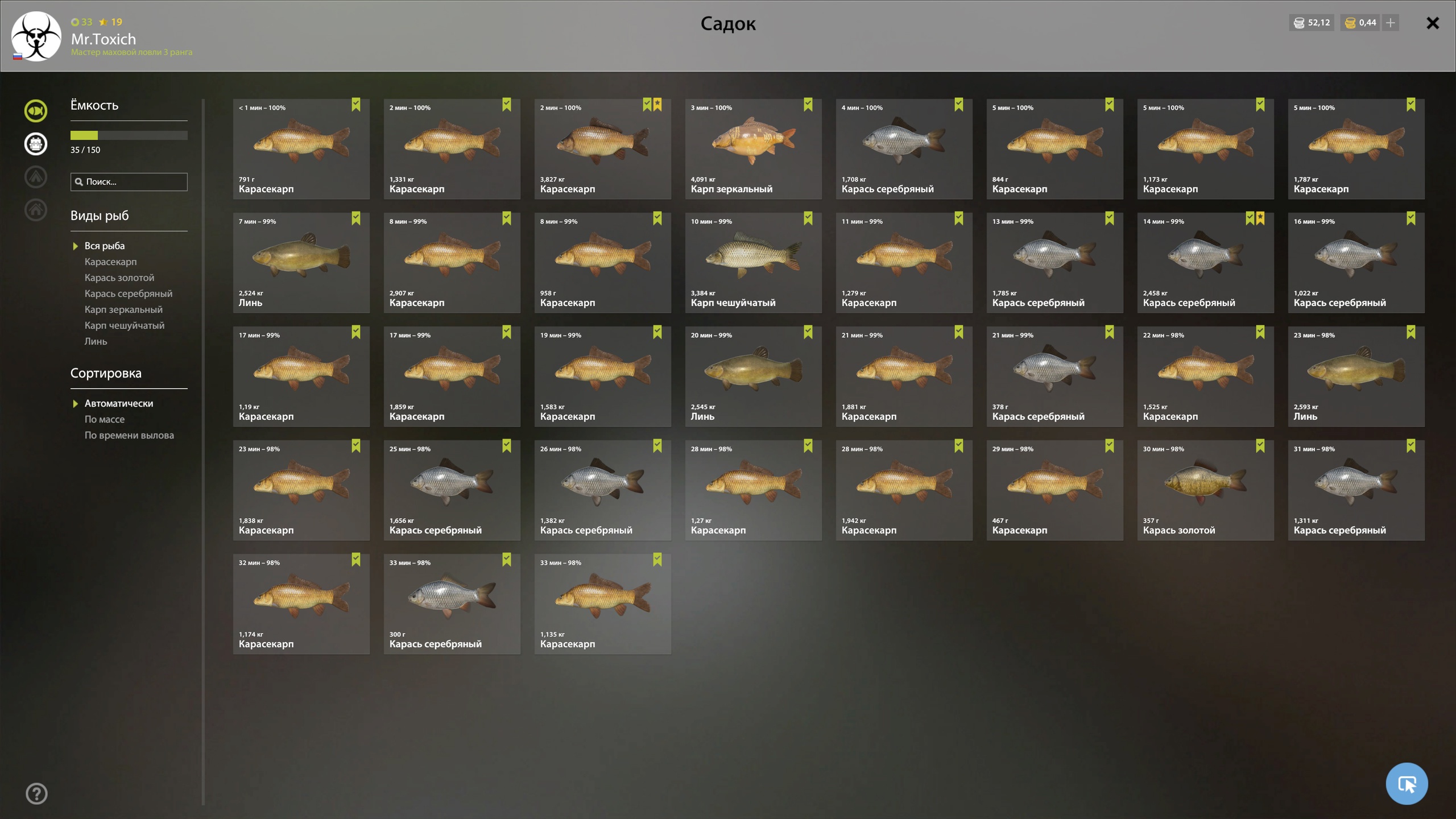
Task: Toggle bookmark on 791 г Карасекарп card
Action: click(356, 105)
